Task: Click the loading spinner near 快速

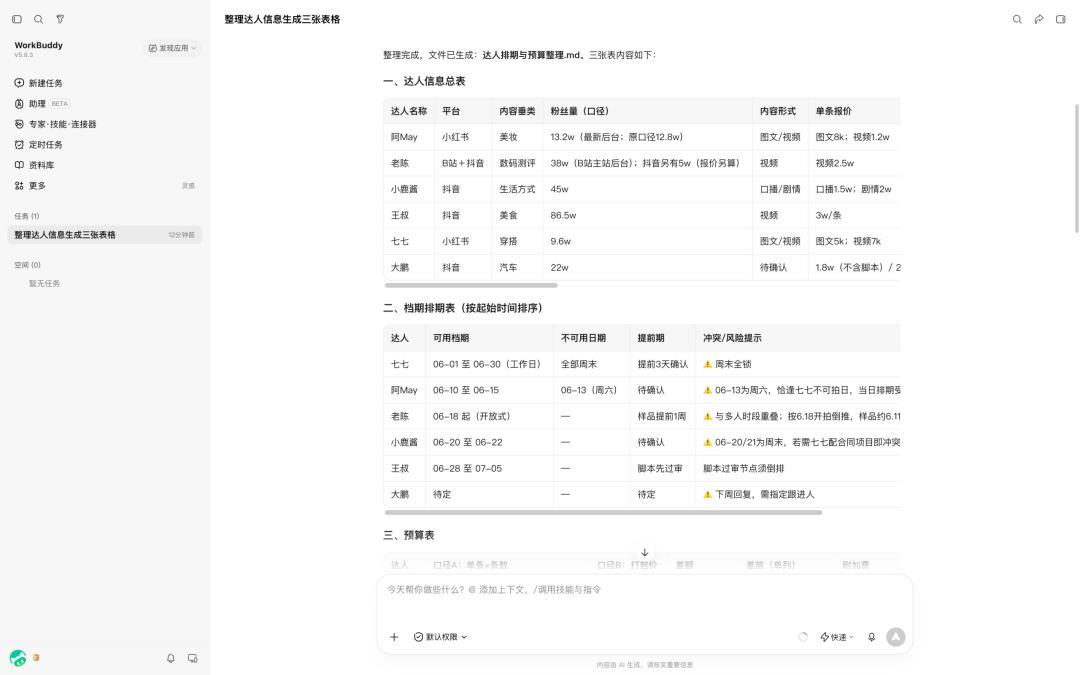Action: (x=802, y=637)
